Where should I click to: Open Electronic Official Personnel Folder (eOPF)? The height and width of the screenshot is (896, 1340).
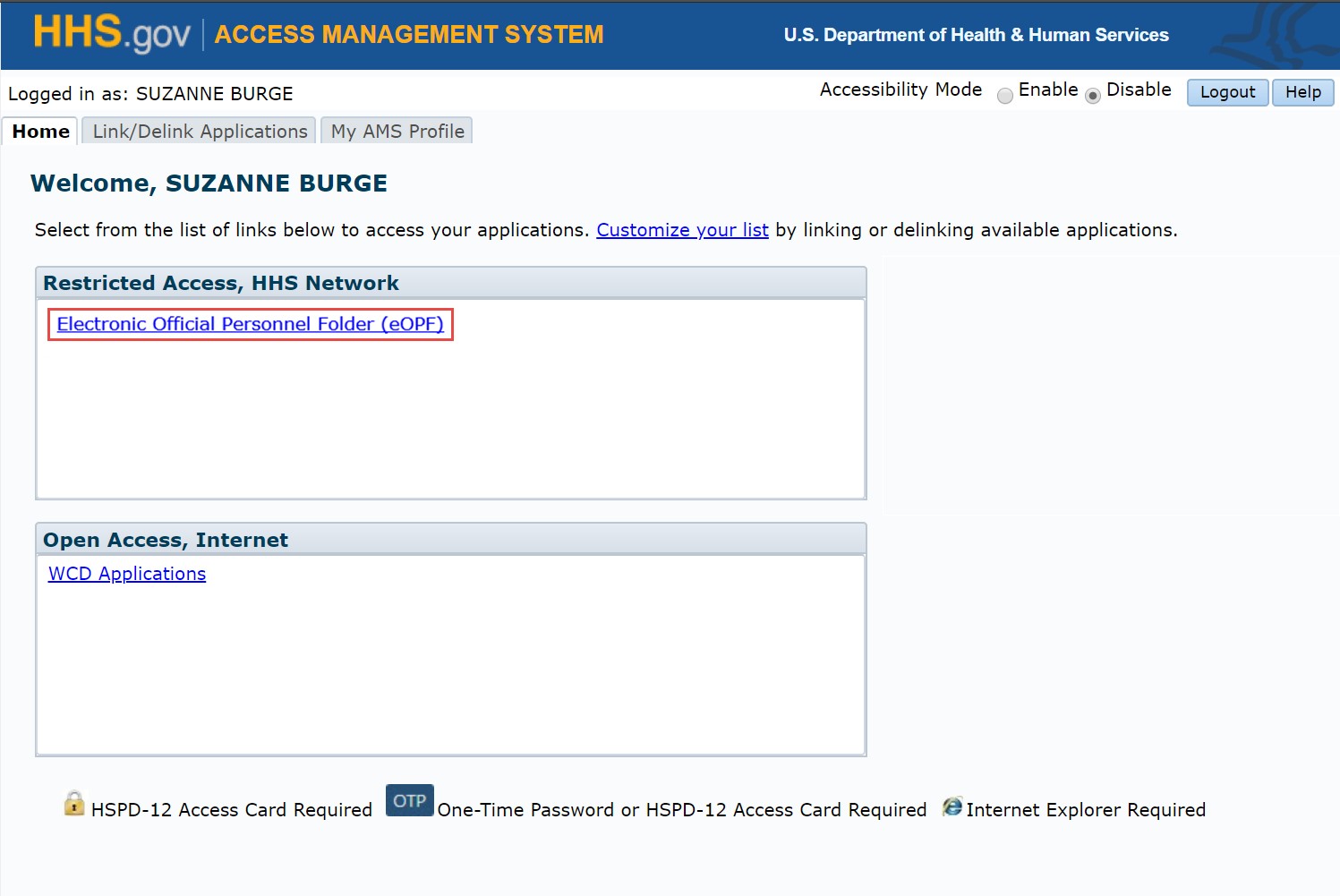click(x=250, y=324)
